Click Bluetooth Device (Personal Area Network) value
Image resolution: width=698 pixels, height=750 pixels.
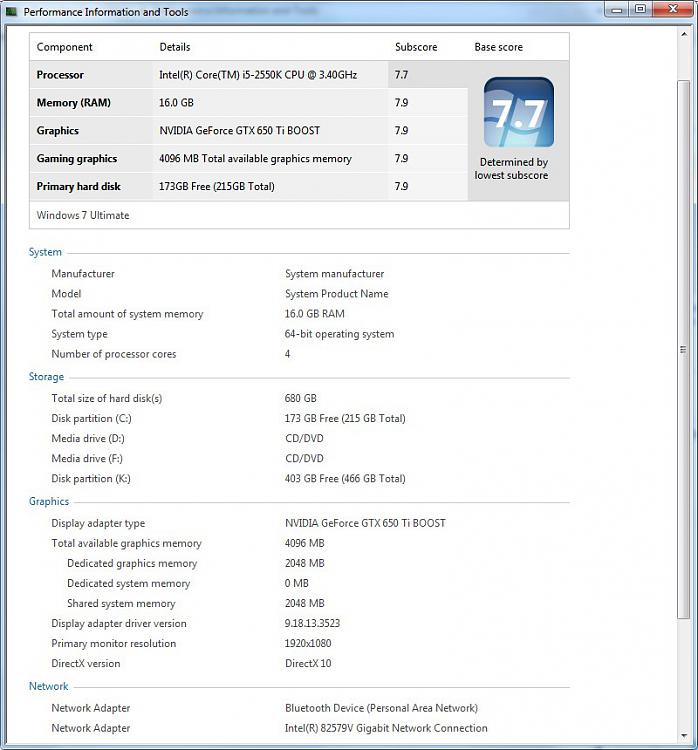tap(381, 708)
